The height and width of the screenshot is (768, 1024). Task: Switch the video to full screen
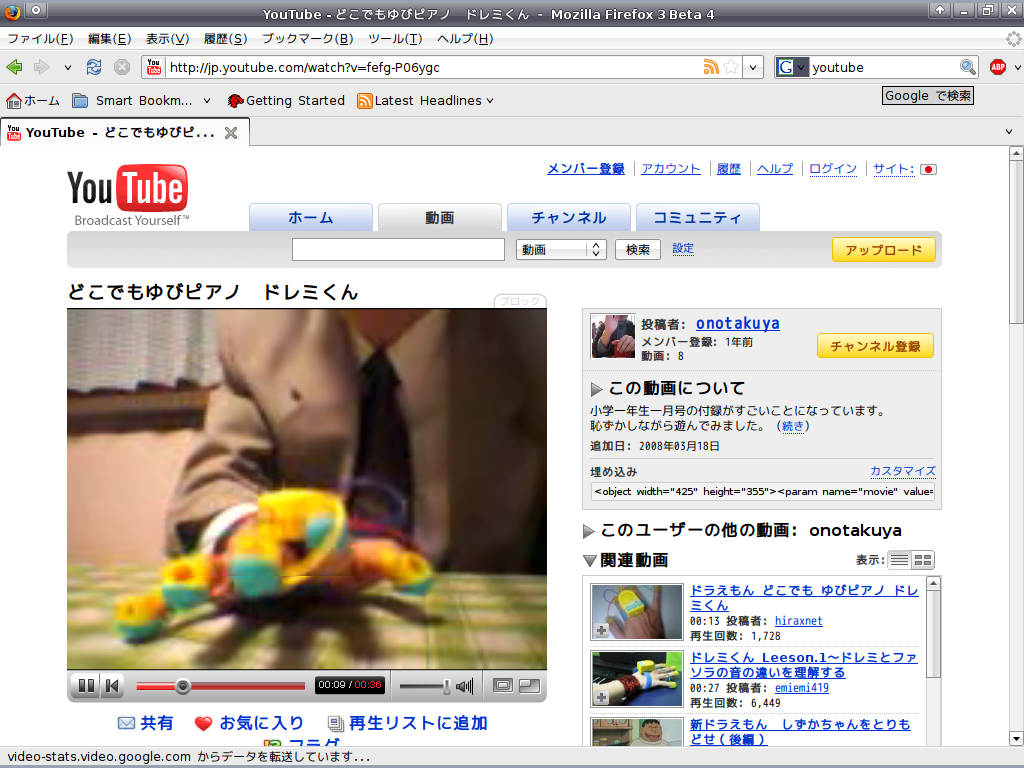coord(530,685)
